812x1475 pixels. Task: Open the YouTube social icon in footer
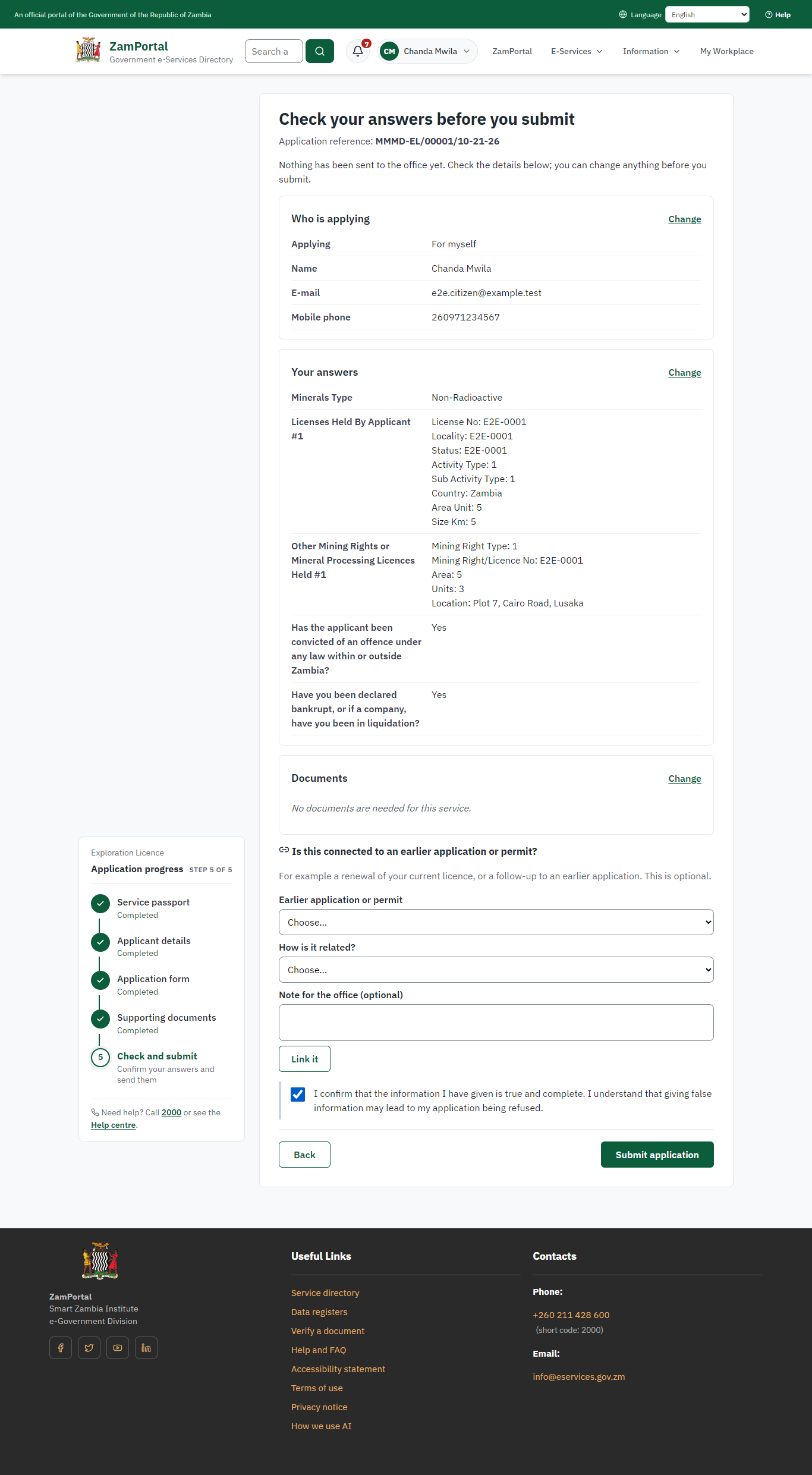118,1348
